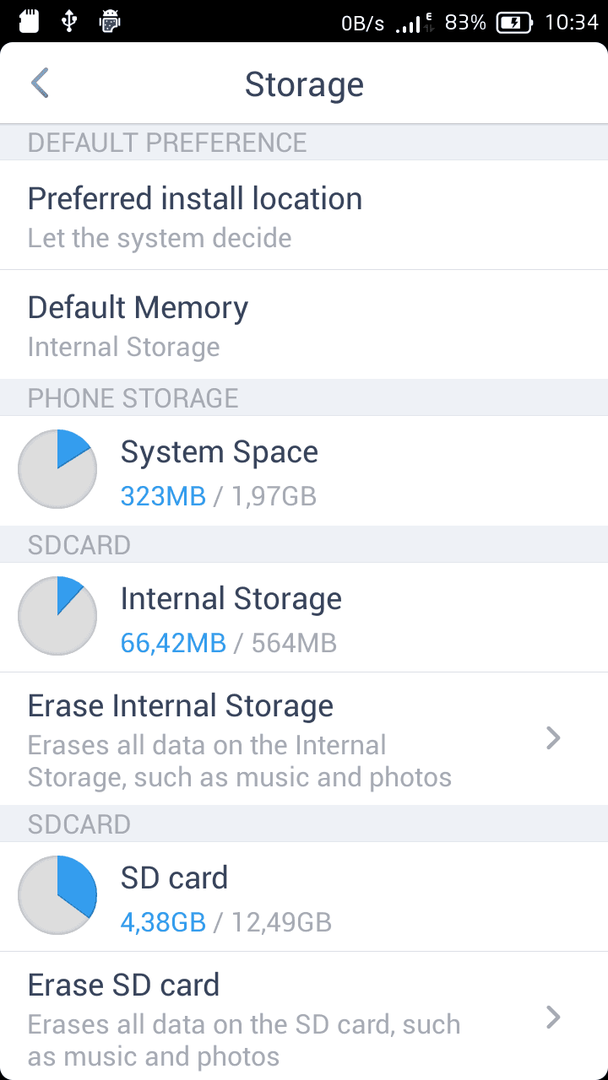608x1080 pixels.
Task: Open chevron next to Erase Internal Storage
Action: click(553, 739)
